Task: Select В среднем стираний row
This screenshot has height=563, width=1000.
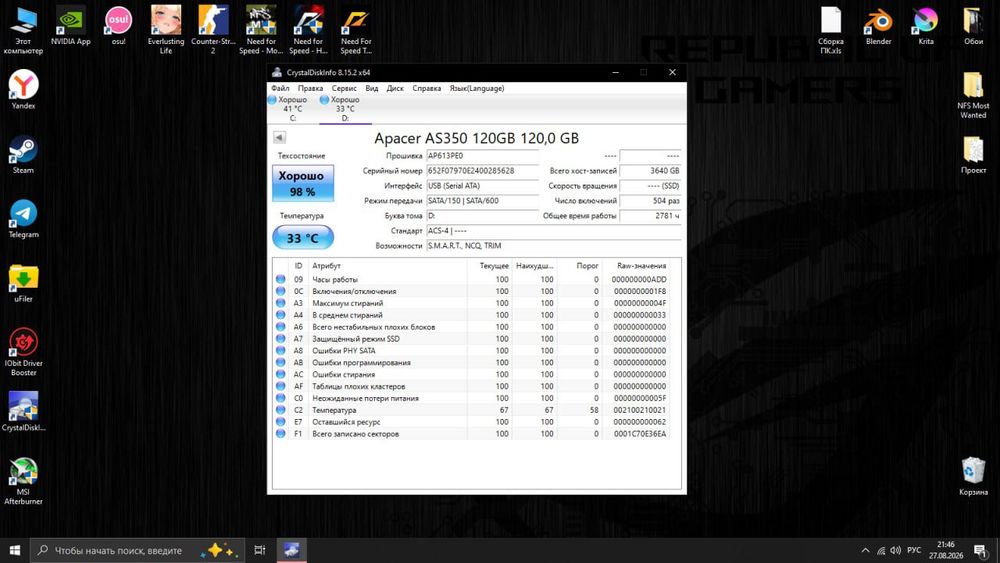Action: click(472, 315)
